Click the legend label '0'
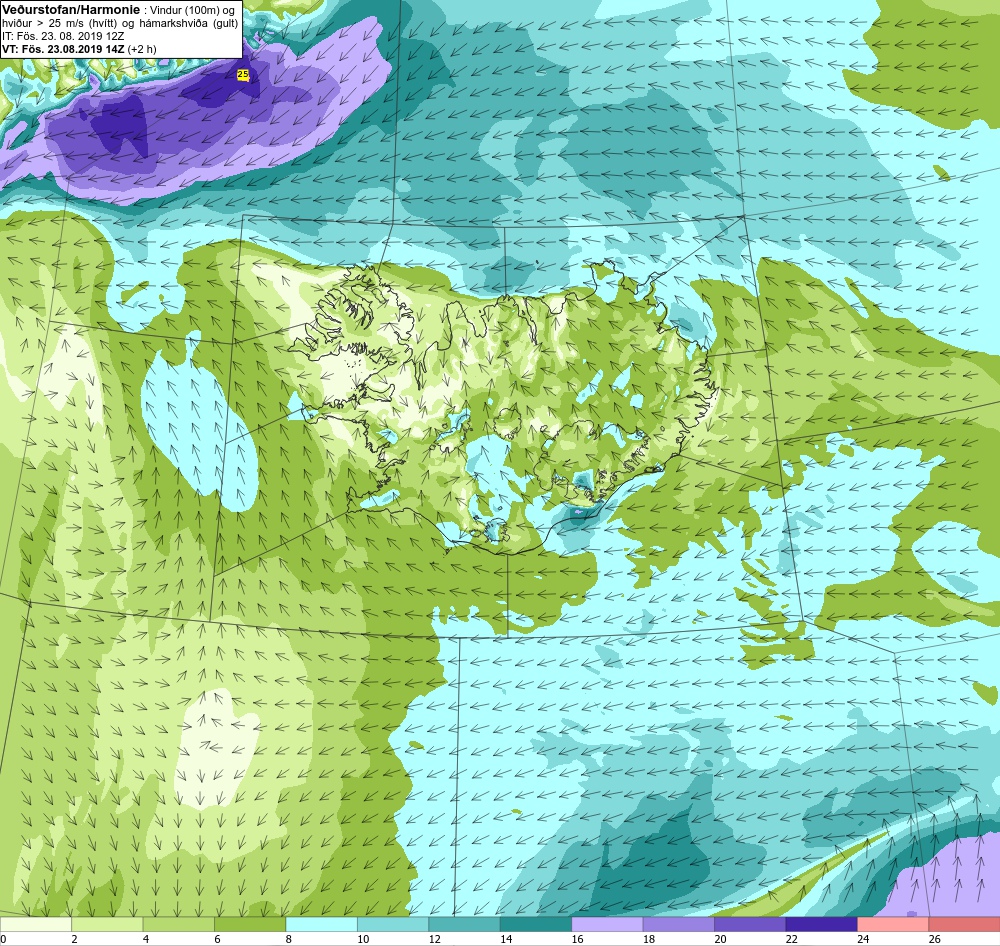The image size is (1000, 946). pos(3,939)
